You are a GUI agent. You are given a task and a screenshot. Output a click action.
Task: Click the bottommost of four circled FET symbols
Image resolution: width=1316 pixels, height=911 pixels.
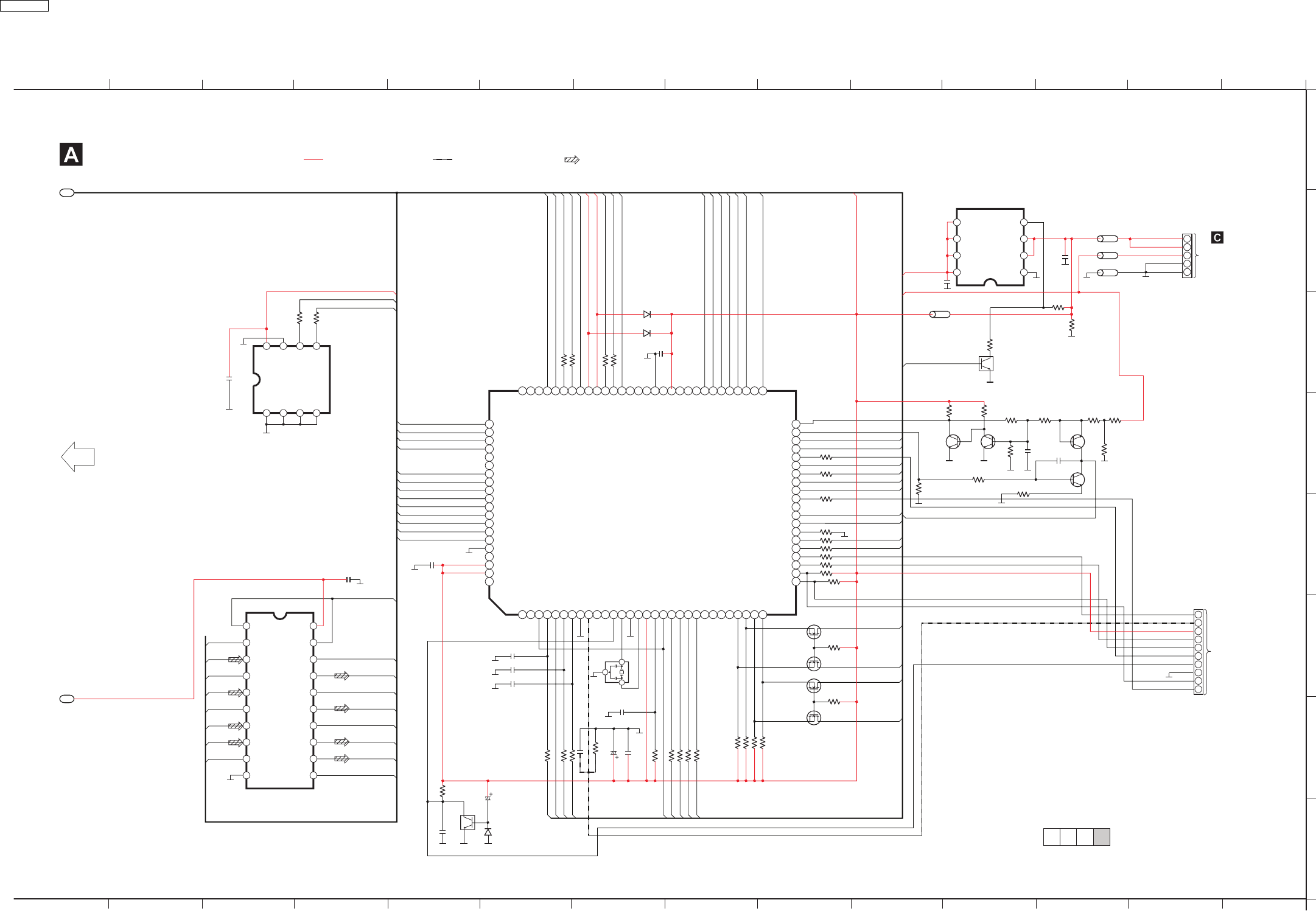click(x=814, y=718)
